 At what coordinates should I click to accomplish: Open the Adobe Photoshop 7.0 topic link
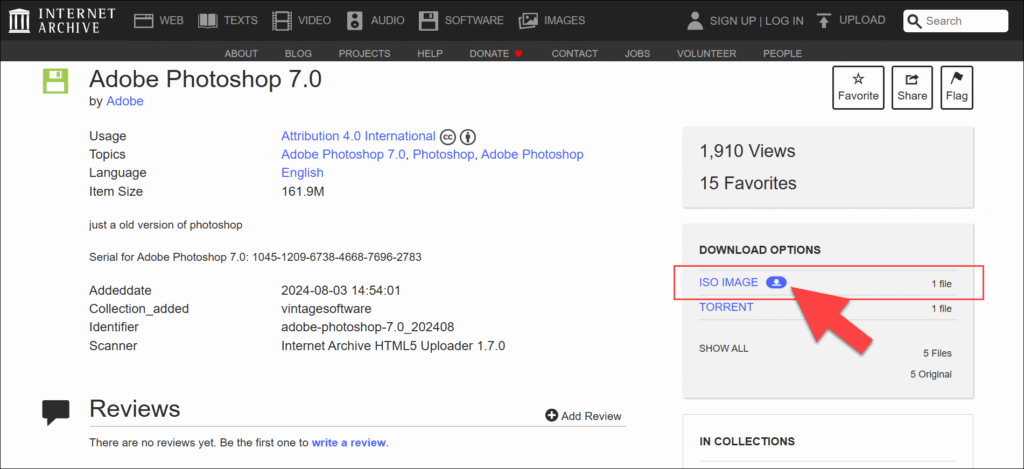coord(344,154)
